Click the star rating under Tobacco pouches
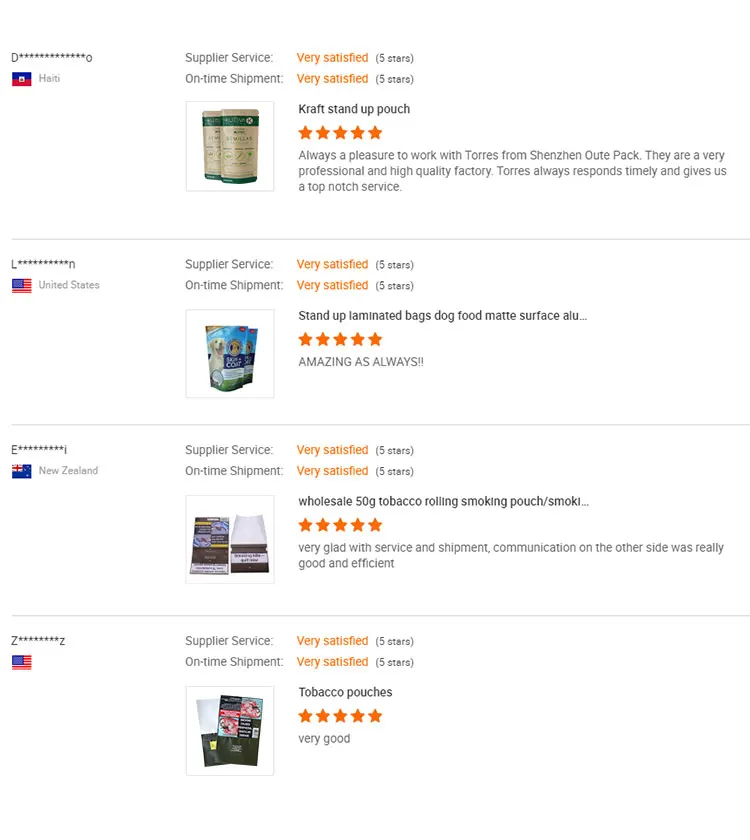750x840 pixels. click(x=340, y=716)
